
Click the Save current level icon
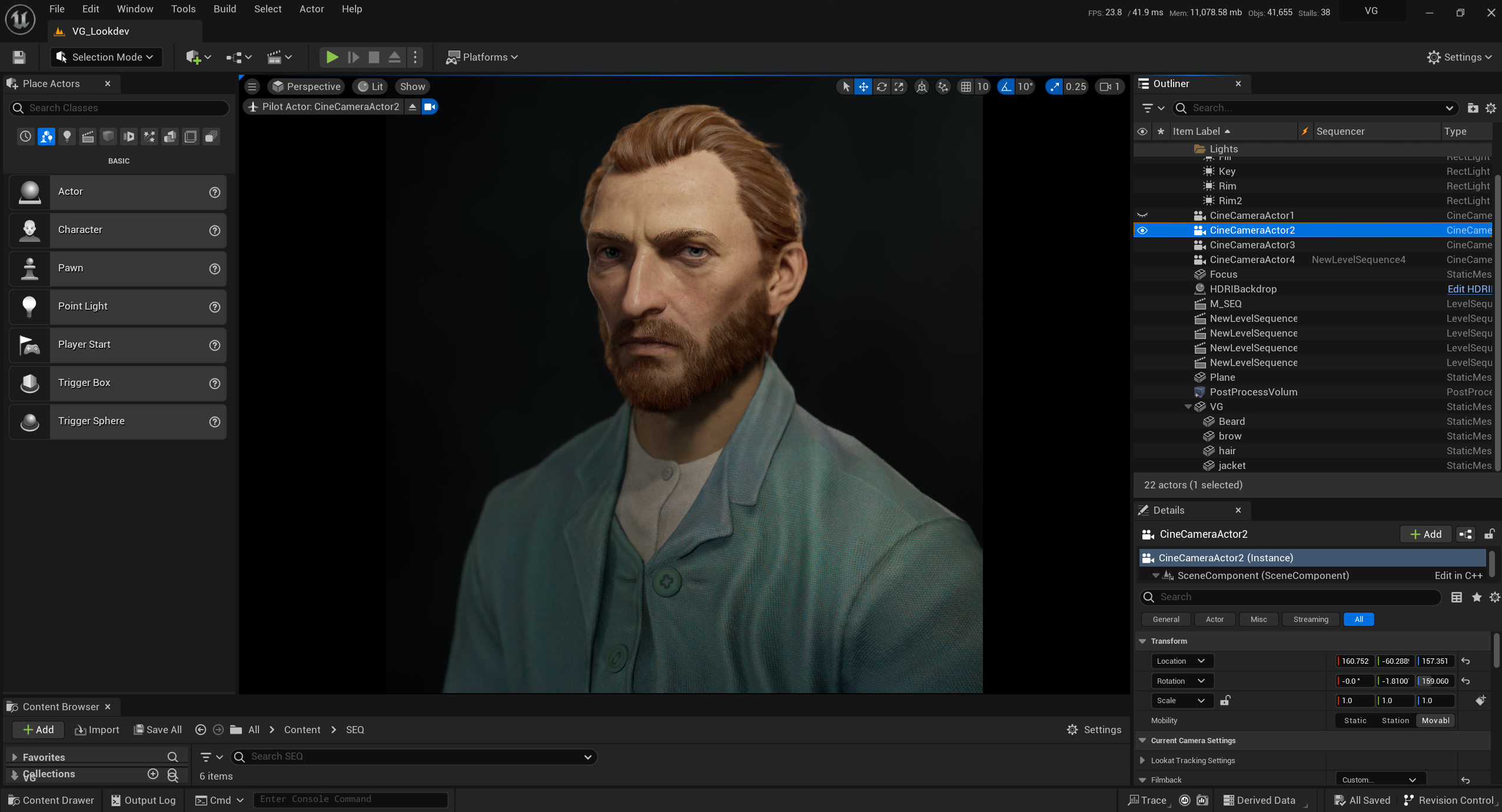19,57
